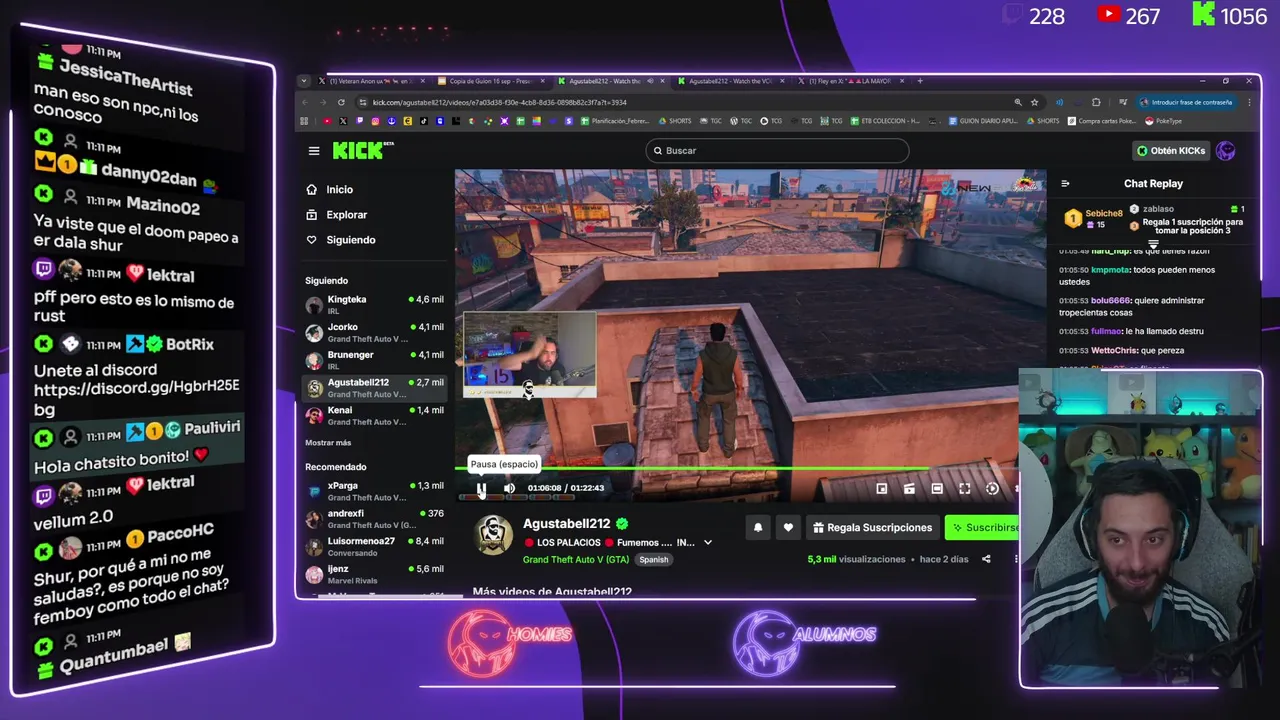Expand the leaderboard chevron under Regala text
Viewport: 1280px width, 720px height.
point(1153,244)
